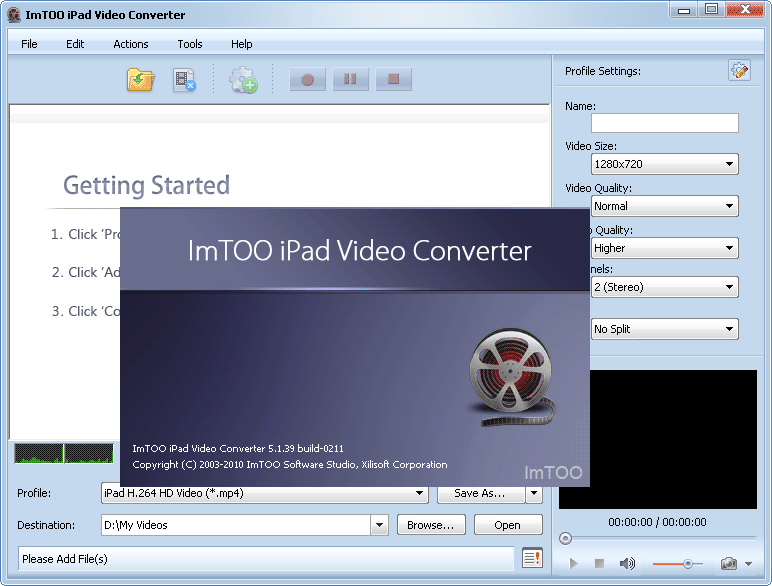Image resolution: width=772 pixels, height=586 pixels.
Task: Click the Remove video file icon
Action: click(184, 80)
